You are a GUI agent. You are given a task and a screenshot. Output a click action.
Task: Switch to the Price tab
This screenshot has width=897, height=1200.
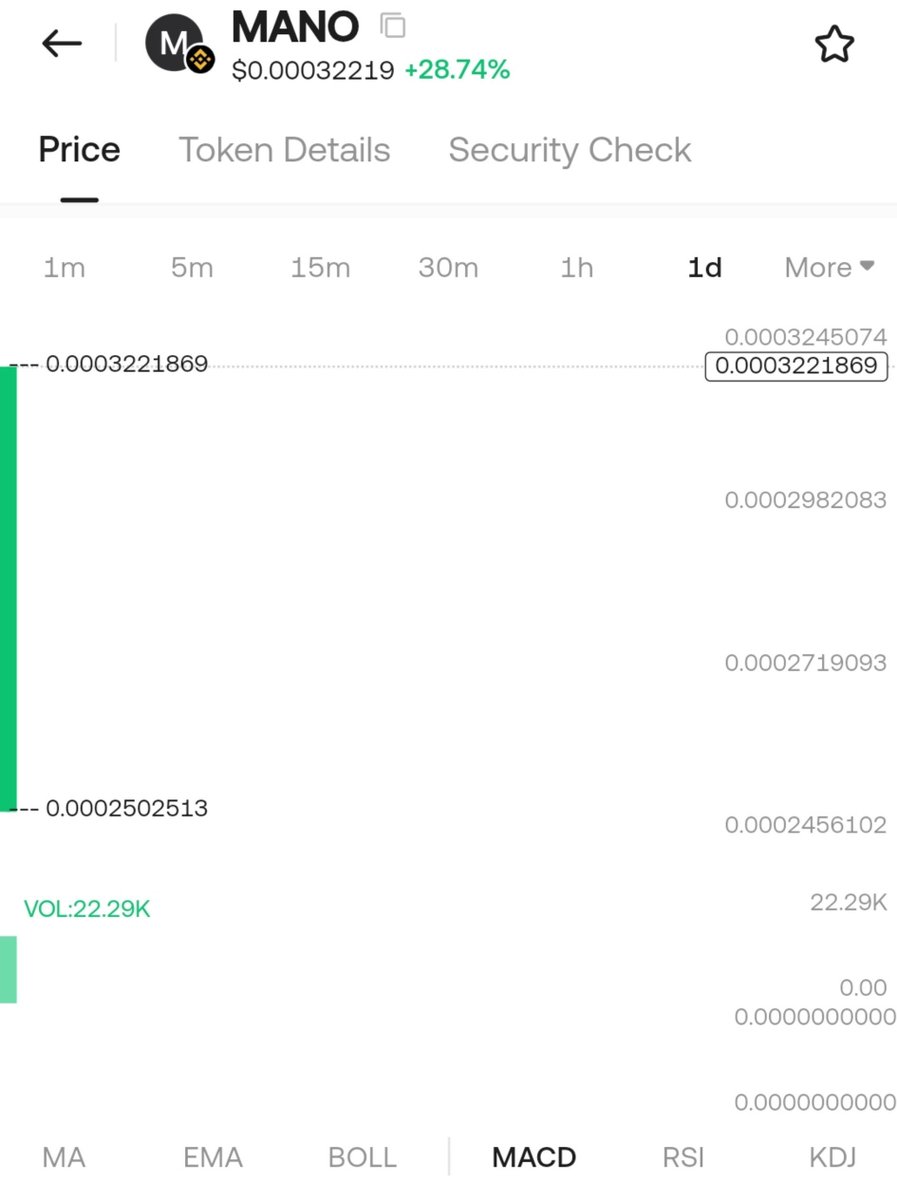click(x=79, y=150)
